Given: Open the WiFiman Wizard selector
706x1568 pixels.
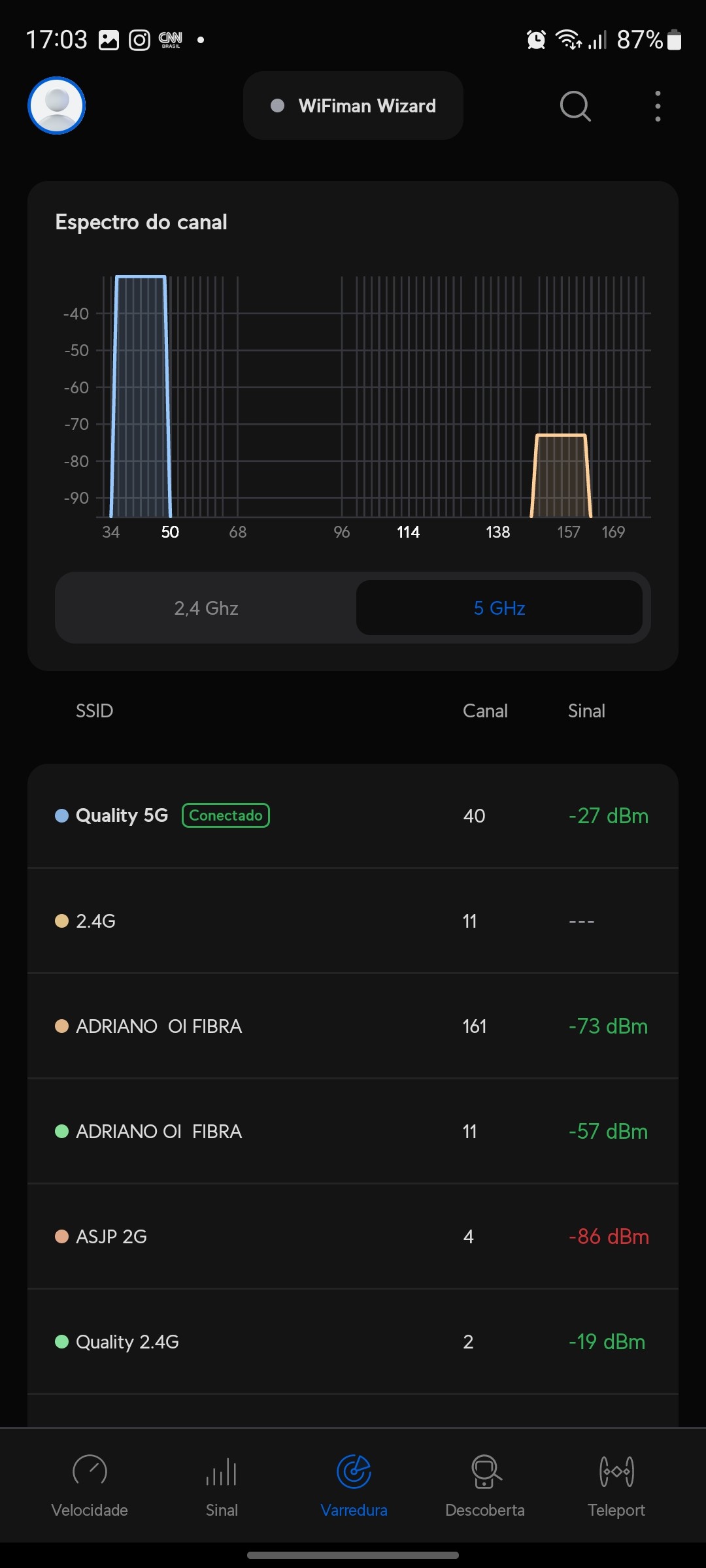Looking at the screenshot, I should [x=353, y=106].
